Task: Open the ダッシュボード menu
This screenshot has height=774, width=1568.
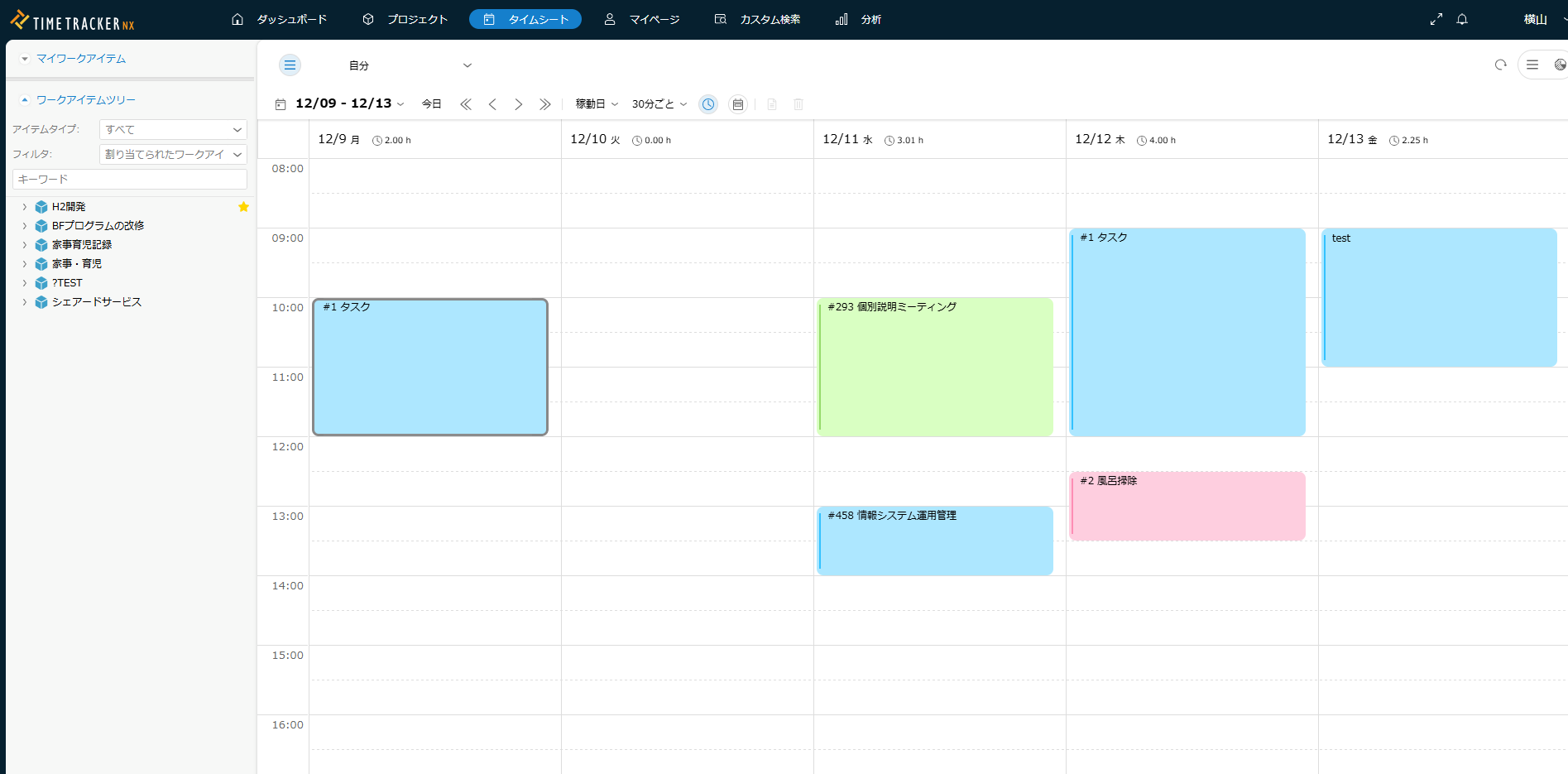Action: tap(280, 19)
